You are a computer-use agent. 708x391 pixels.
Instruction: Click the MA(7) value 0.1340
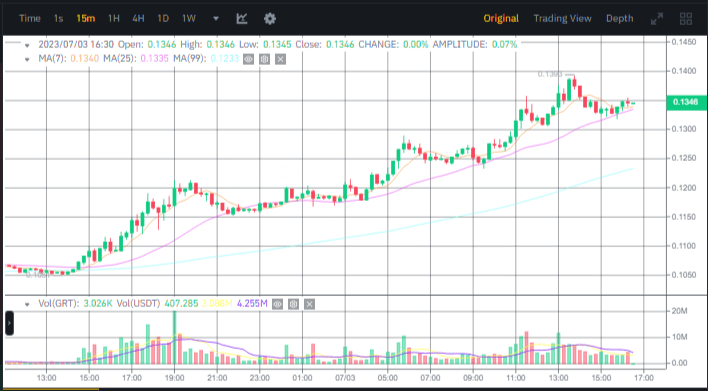point(84,59)
